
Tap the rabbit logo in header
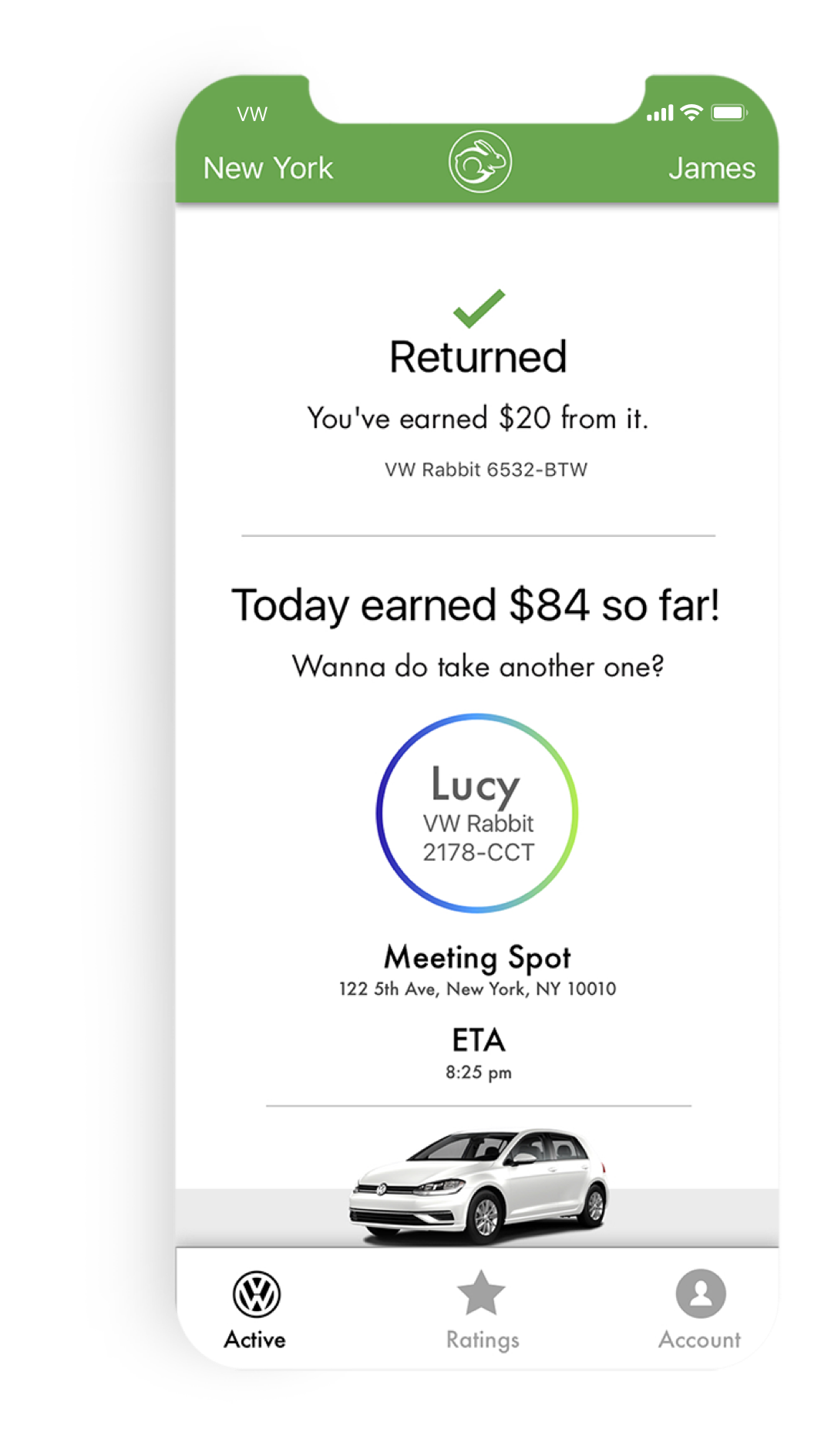(479, 162)
